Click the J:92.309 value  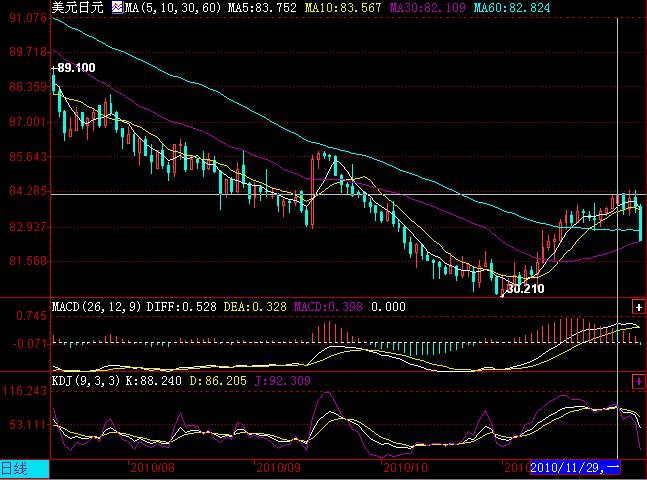(282, 381)
